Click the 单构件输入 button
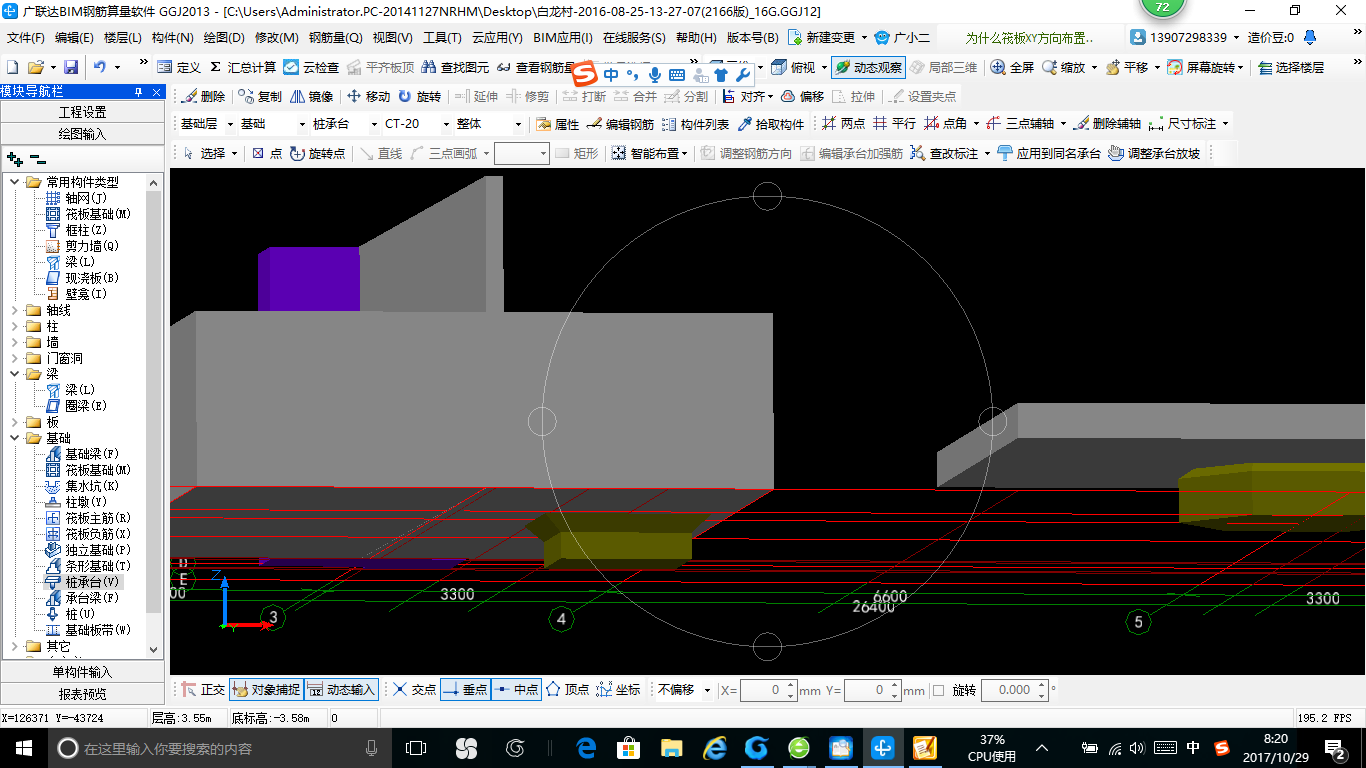Screen dimensions: 1366x768 [x=83, y=672]
